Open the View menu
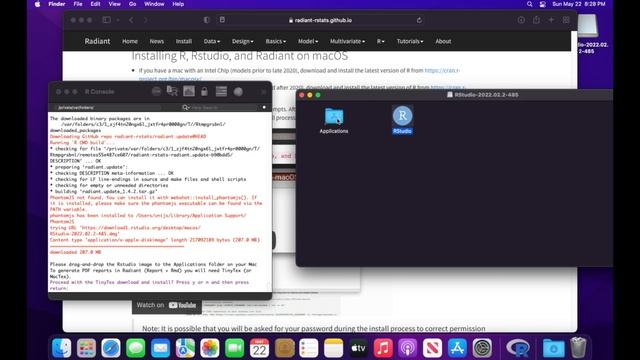640x360 pixels. [x=114, y=4]
